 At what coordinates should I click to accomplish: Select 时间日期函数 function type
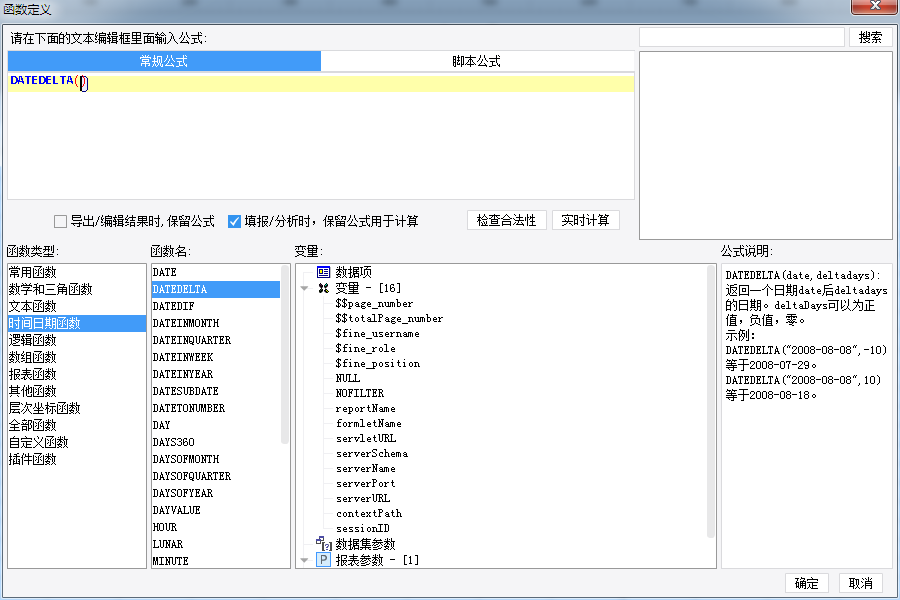tap(77, 323)
